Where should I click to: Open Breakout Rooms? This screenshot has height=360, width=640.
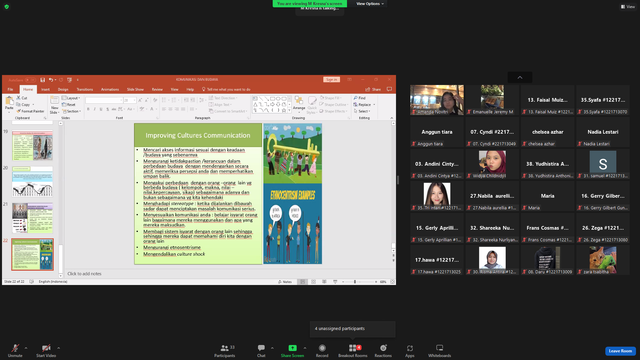(353, 351)
